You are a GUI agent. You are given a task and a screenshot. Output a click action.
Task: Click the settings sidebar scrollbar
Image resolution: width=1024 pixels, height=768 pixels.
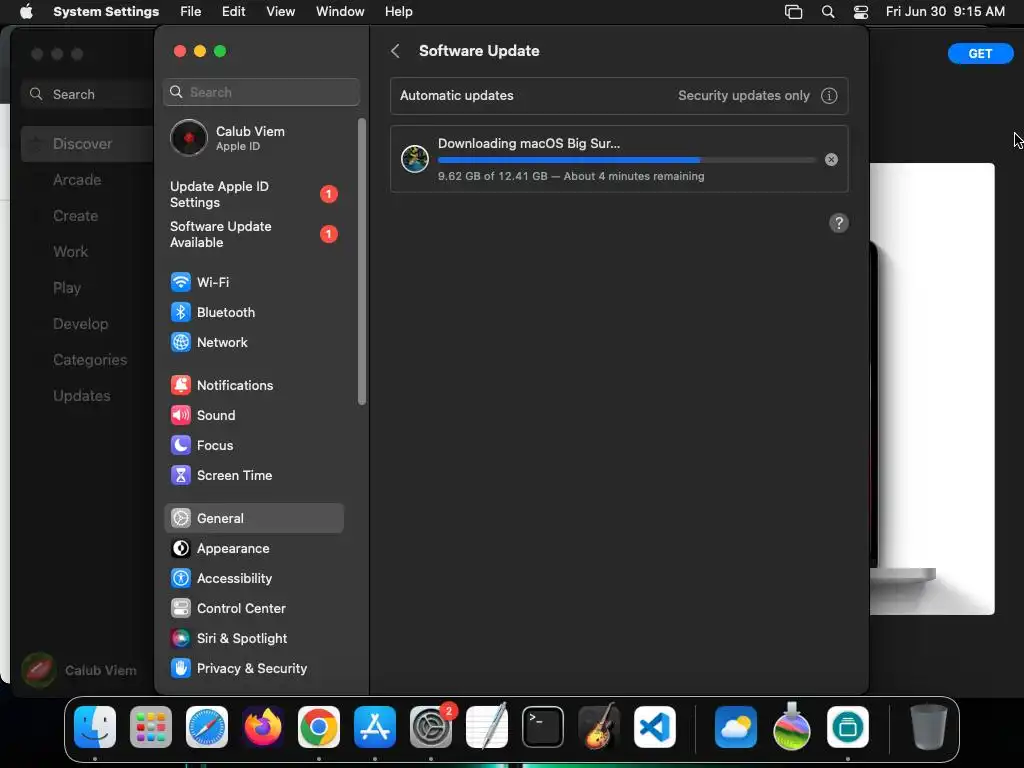tap(362, 261)
